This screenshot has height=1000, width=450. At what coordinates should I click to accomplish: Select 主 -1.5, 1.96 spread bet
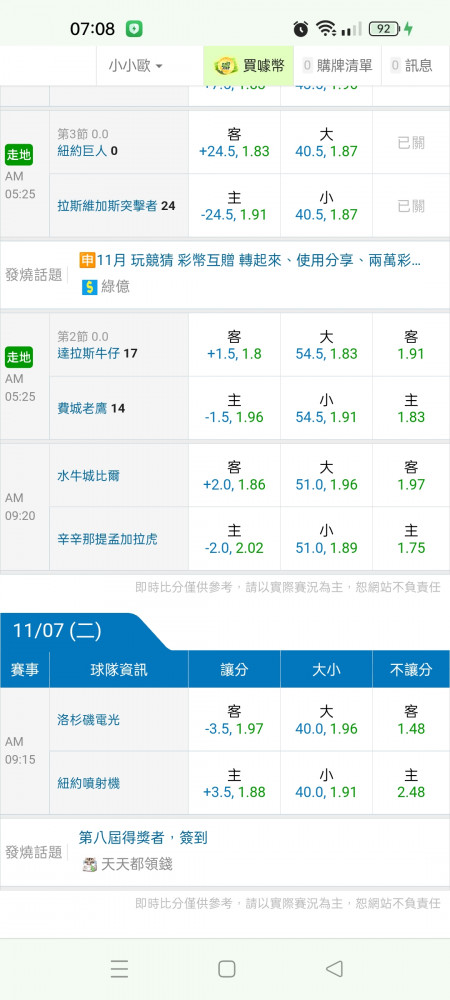click(x=235, y=408)
